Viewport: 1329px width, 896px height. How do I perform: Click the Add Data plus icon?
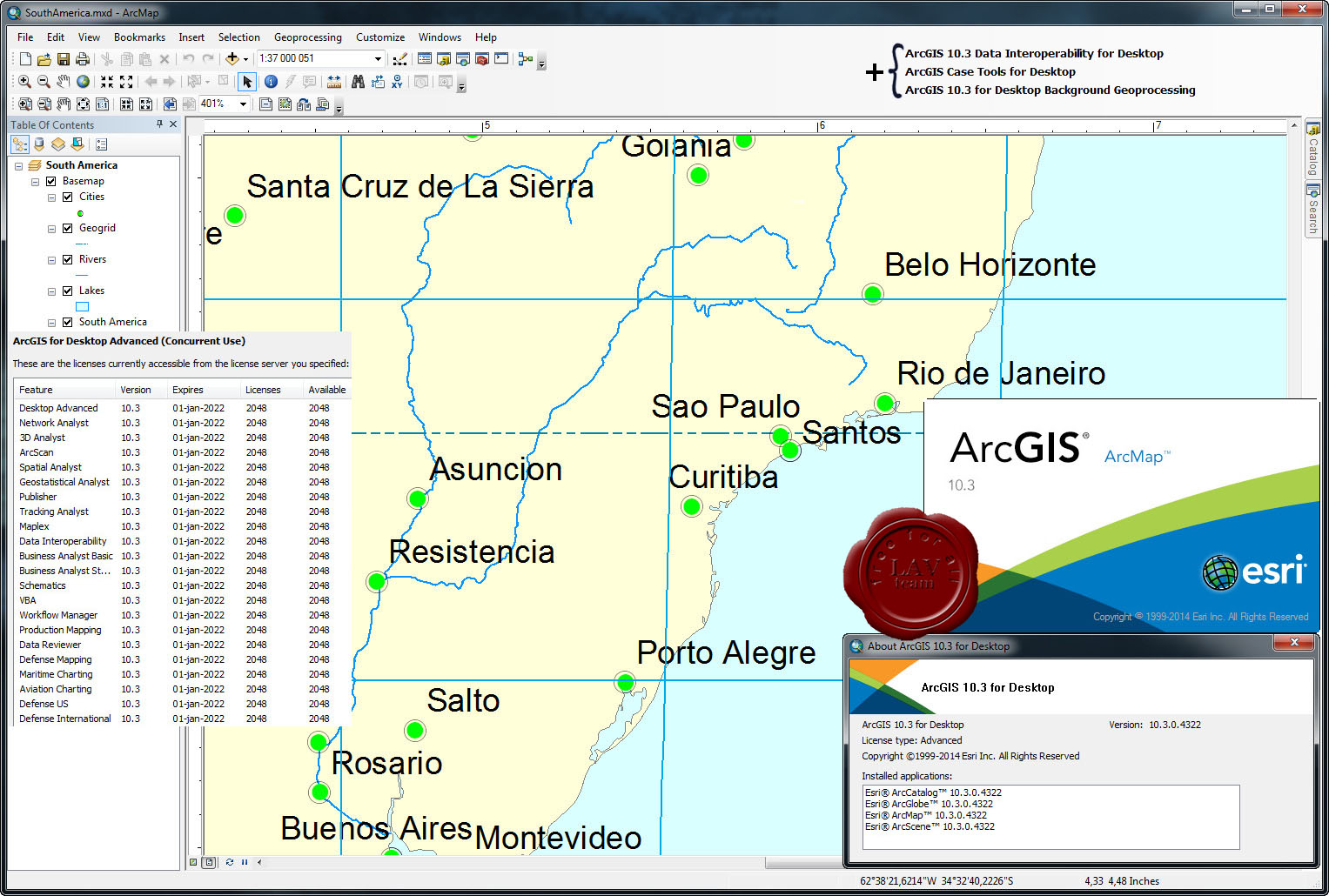(x=232, y=59)
